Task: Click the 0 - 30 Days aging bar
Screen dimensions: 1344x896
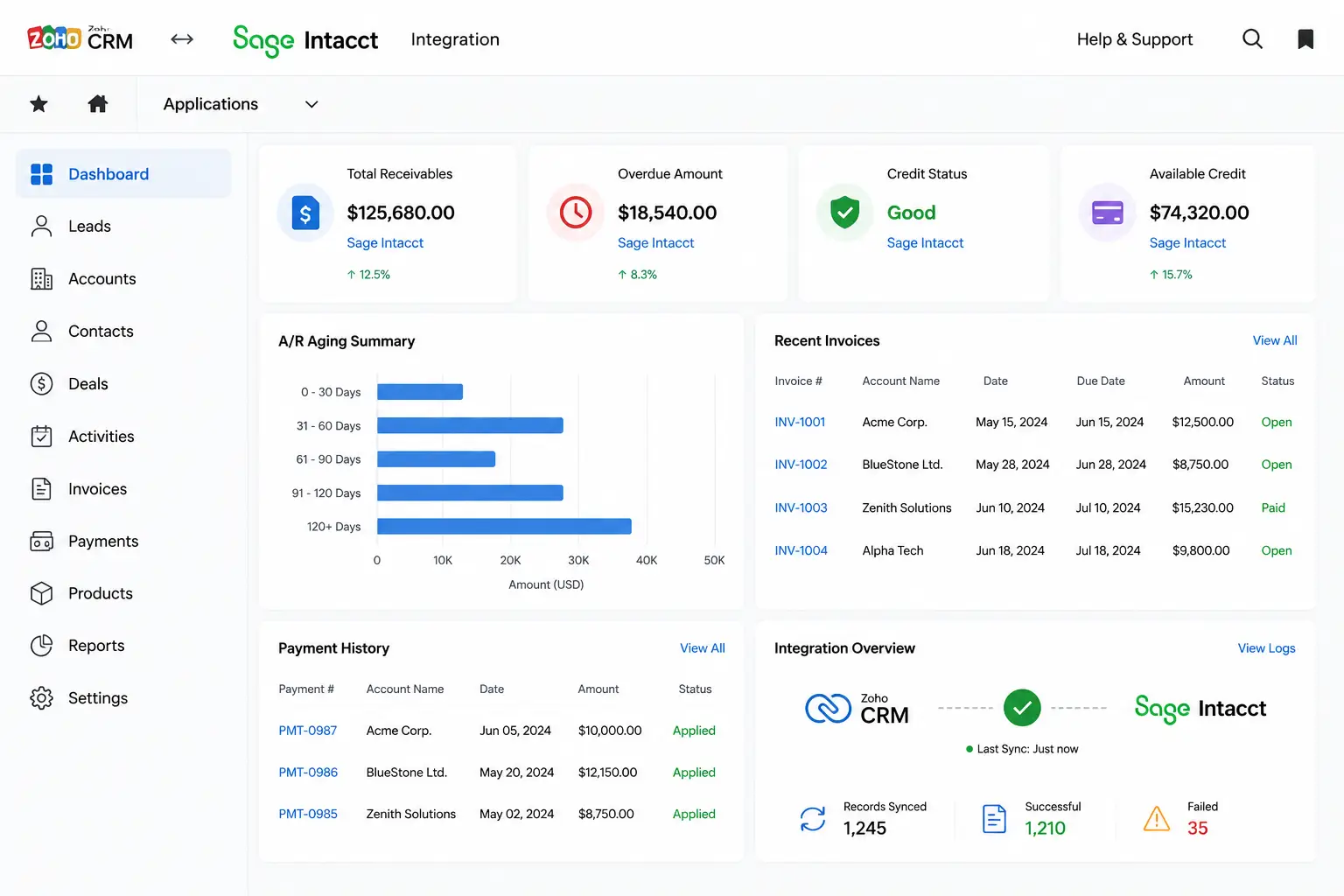Action: pyautogui.click(x=420, y=392)
